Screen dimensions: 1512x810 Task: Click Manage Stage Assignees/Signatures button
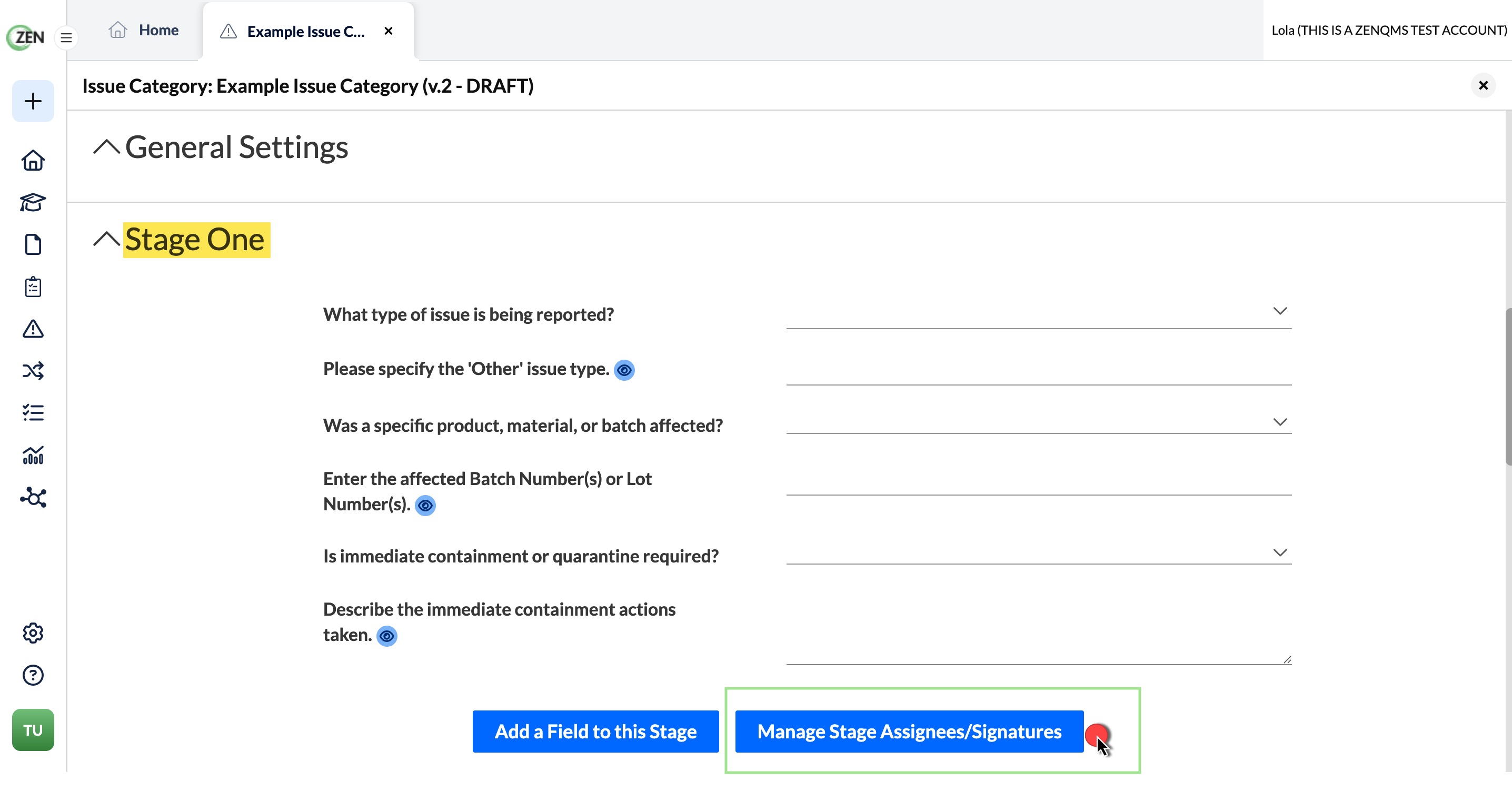(x=909, y=732)
